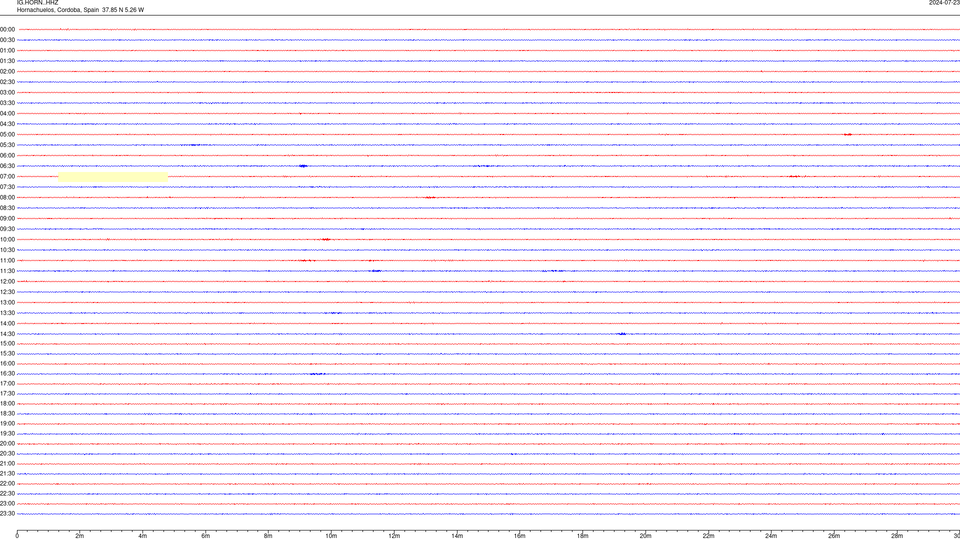Choose the 07:00 time label

[x=7, y=176]
